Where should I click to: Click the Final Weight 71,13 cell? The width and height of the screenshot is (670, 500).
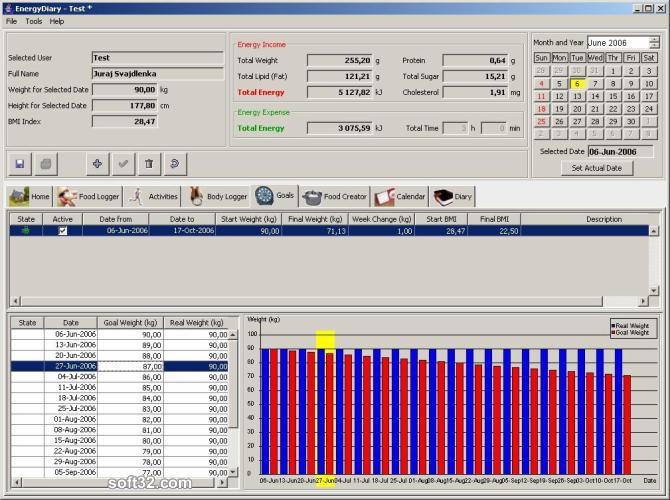[x=315, y=231]
